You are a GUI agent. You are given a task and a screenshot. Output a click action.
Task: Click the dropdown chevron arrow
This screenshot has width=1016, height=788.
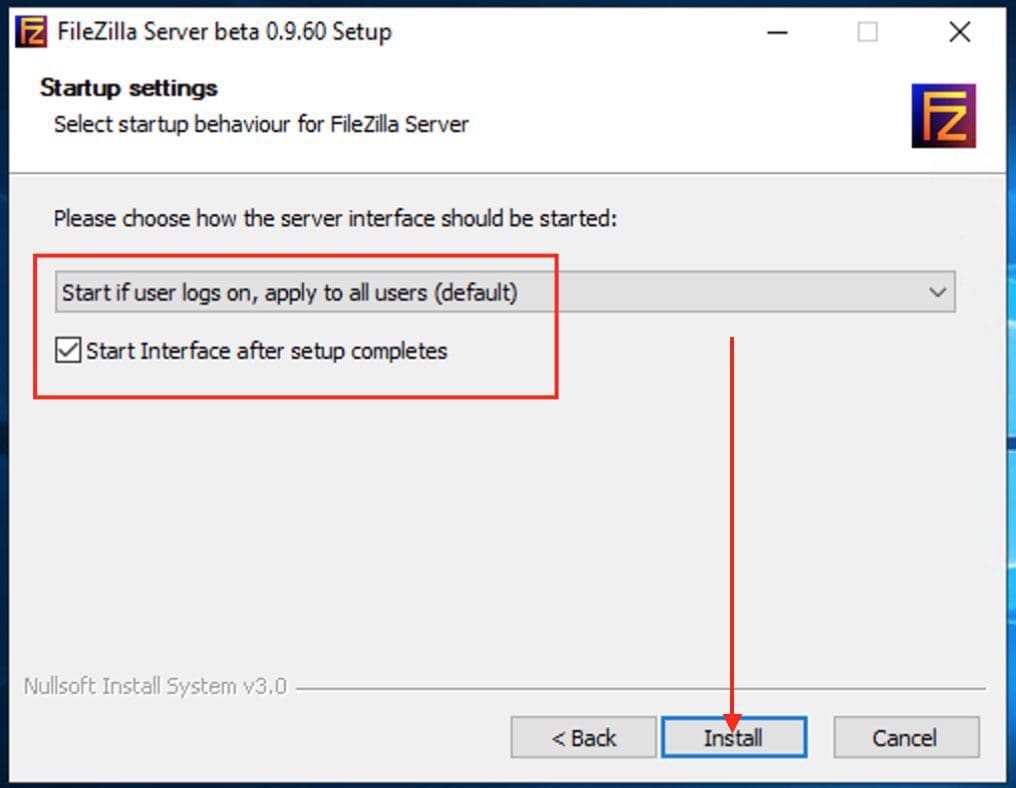point(938,291)
